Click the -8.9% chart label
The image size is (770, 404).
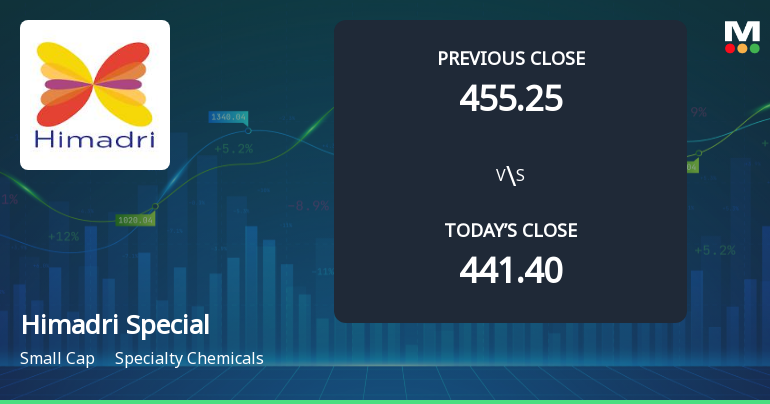pos(308,206)
